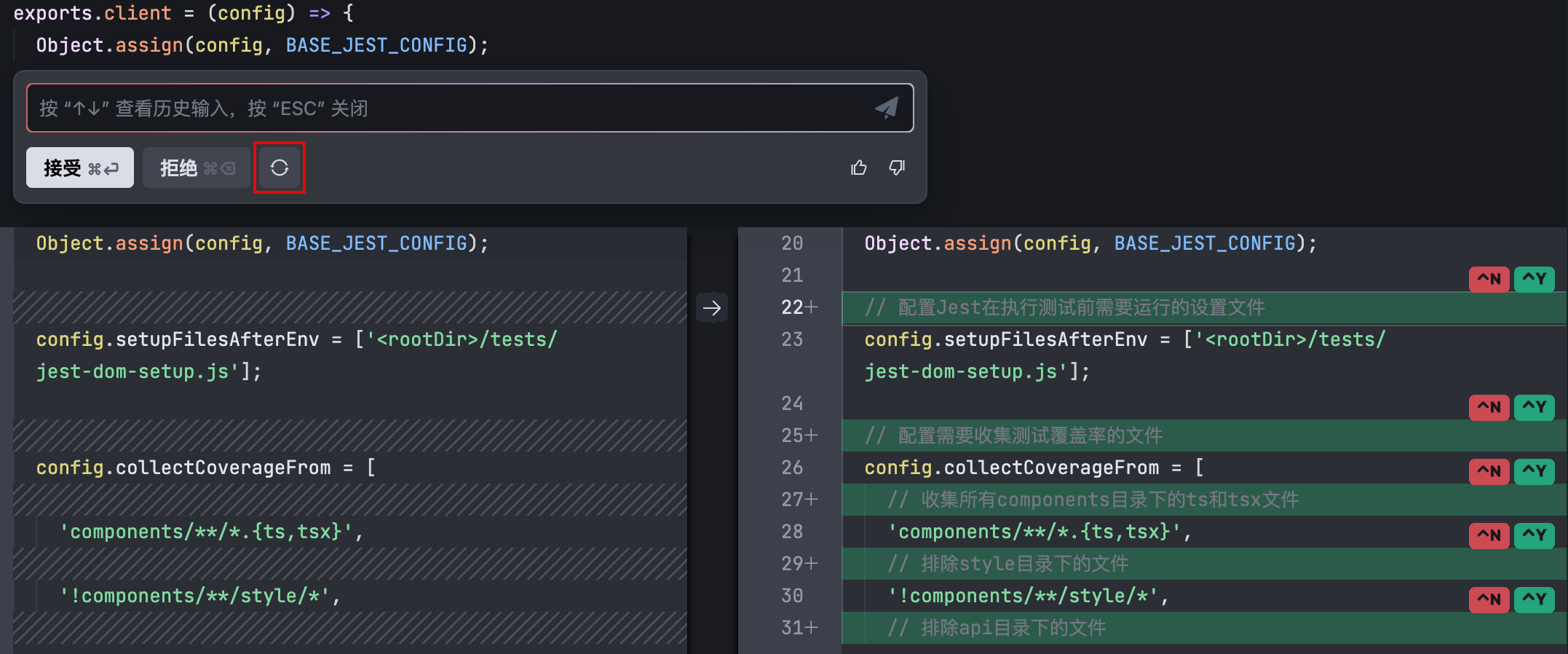Click the thumbs up feedback icon

[859, 168]
